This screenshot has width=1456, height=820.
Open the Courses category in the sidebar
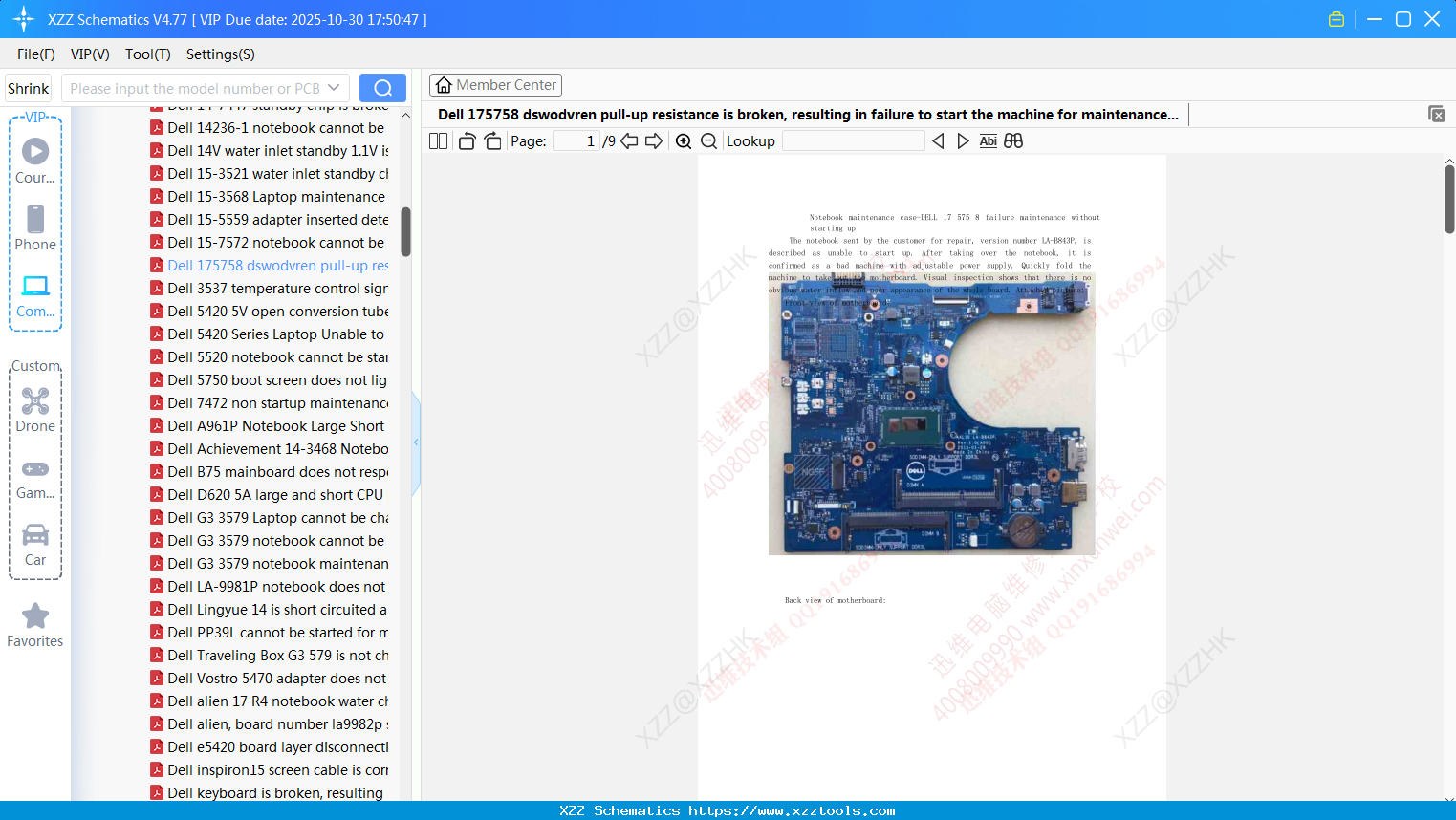[35, 161]
